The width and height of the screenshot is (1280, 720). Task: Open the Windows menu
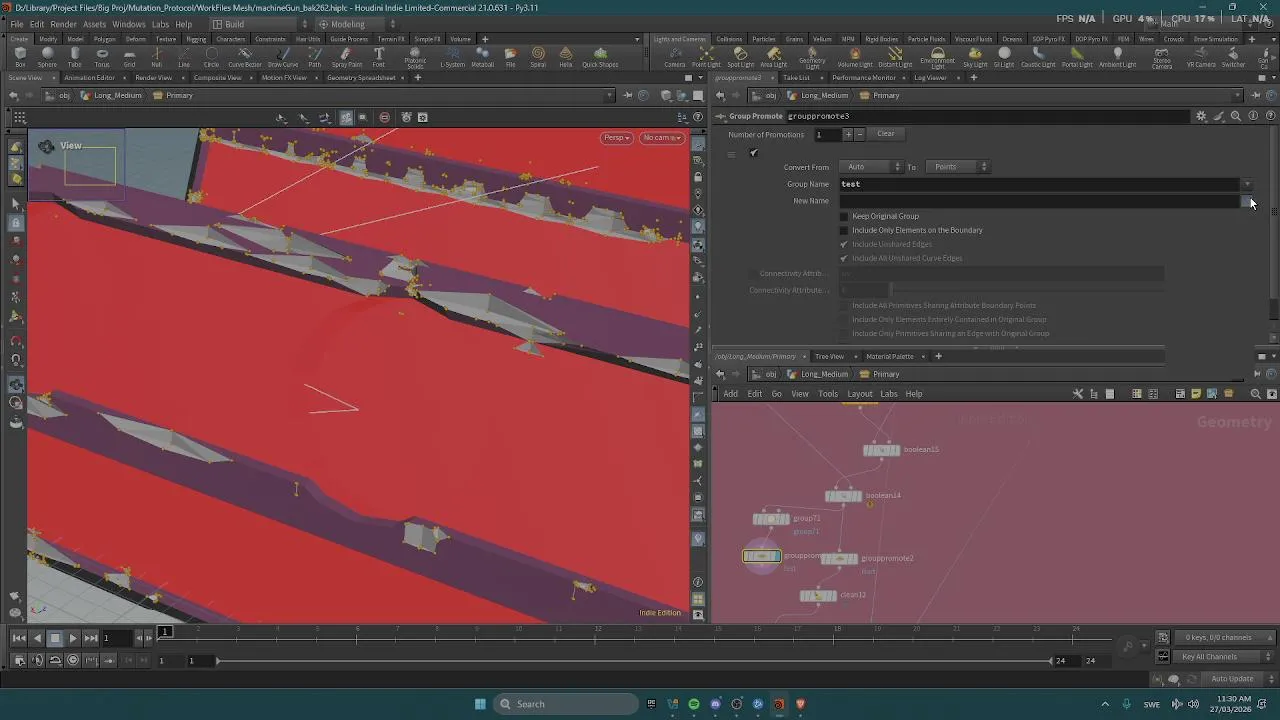point(128,24)
